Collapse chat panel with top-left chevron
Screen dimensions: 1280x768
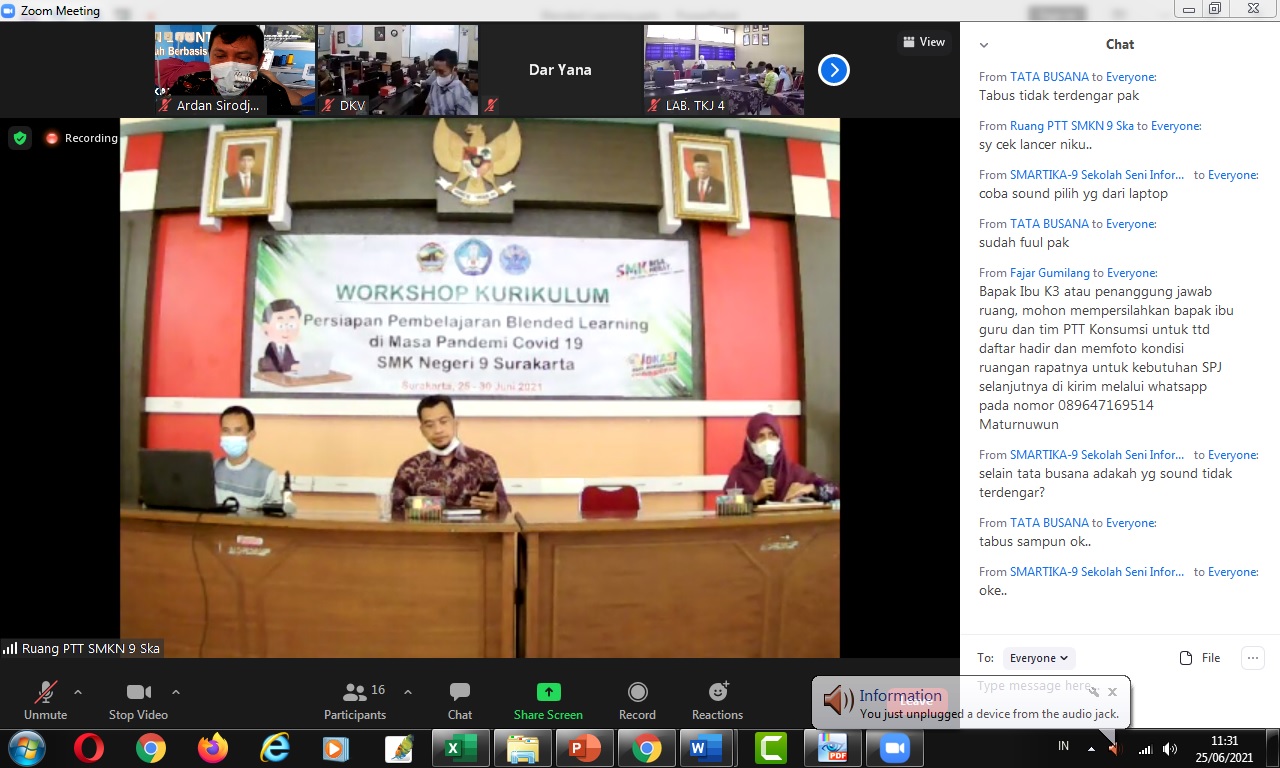[984, 45]
